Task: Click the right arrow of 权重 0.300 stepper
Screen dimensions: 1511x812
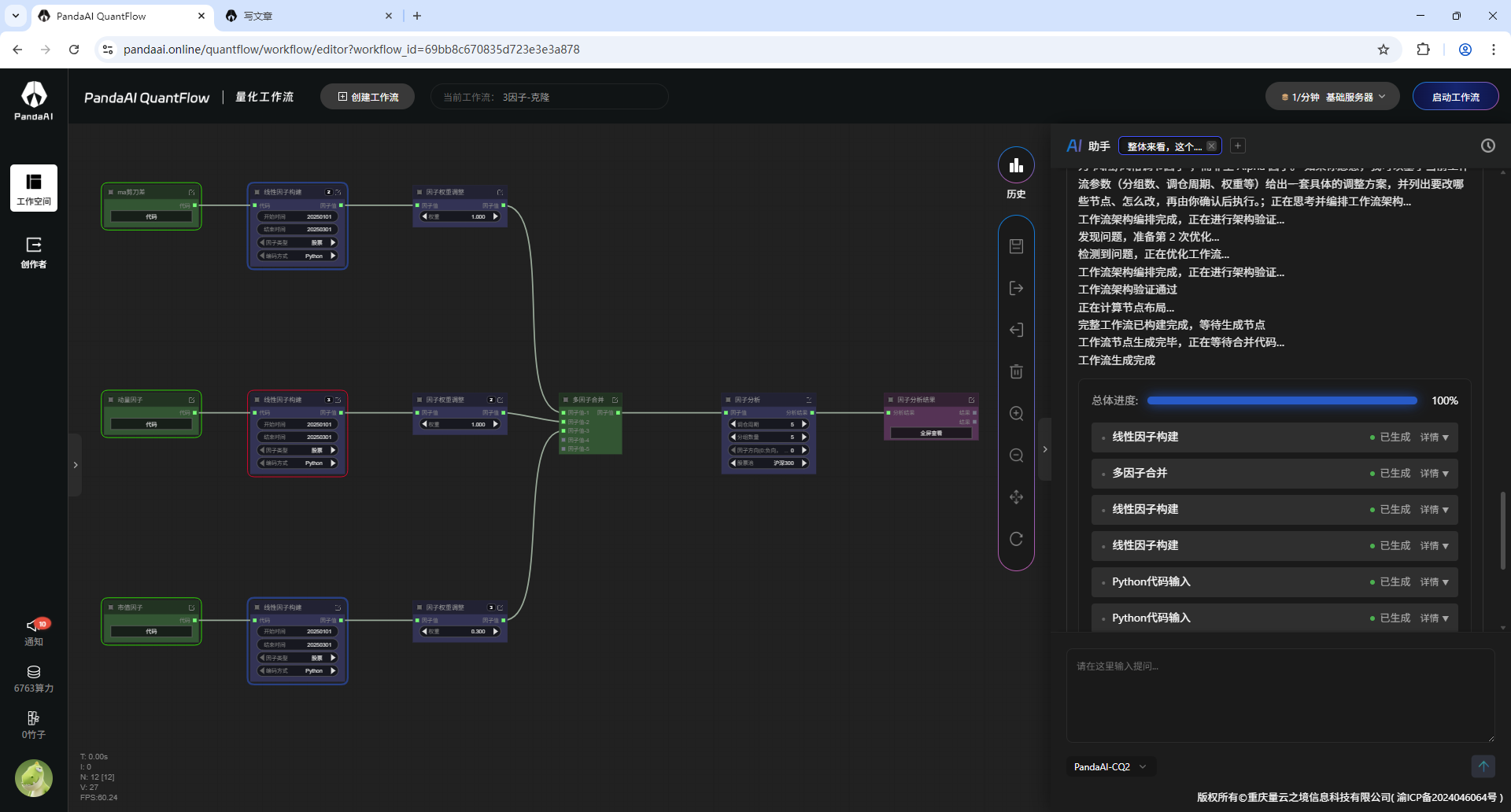Action: (495, 631)
